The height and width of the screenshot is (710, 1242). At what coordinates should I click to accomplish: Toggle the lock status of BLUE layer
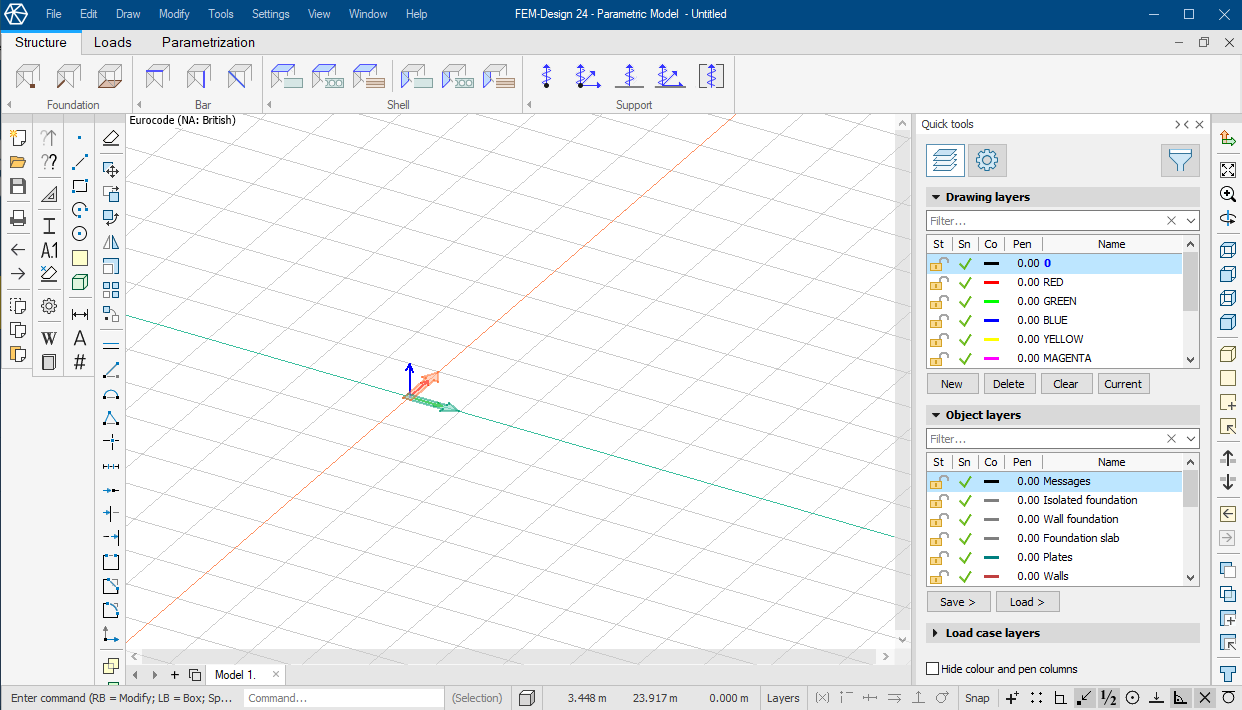coord(939,321)
